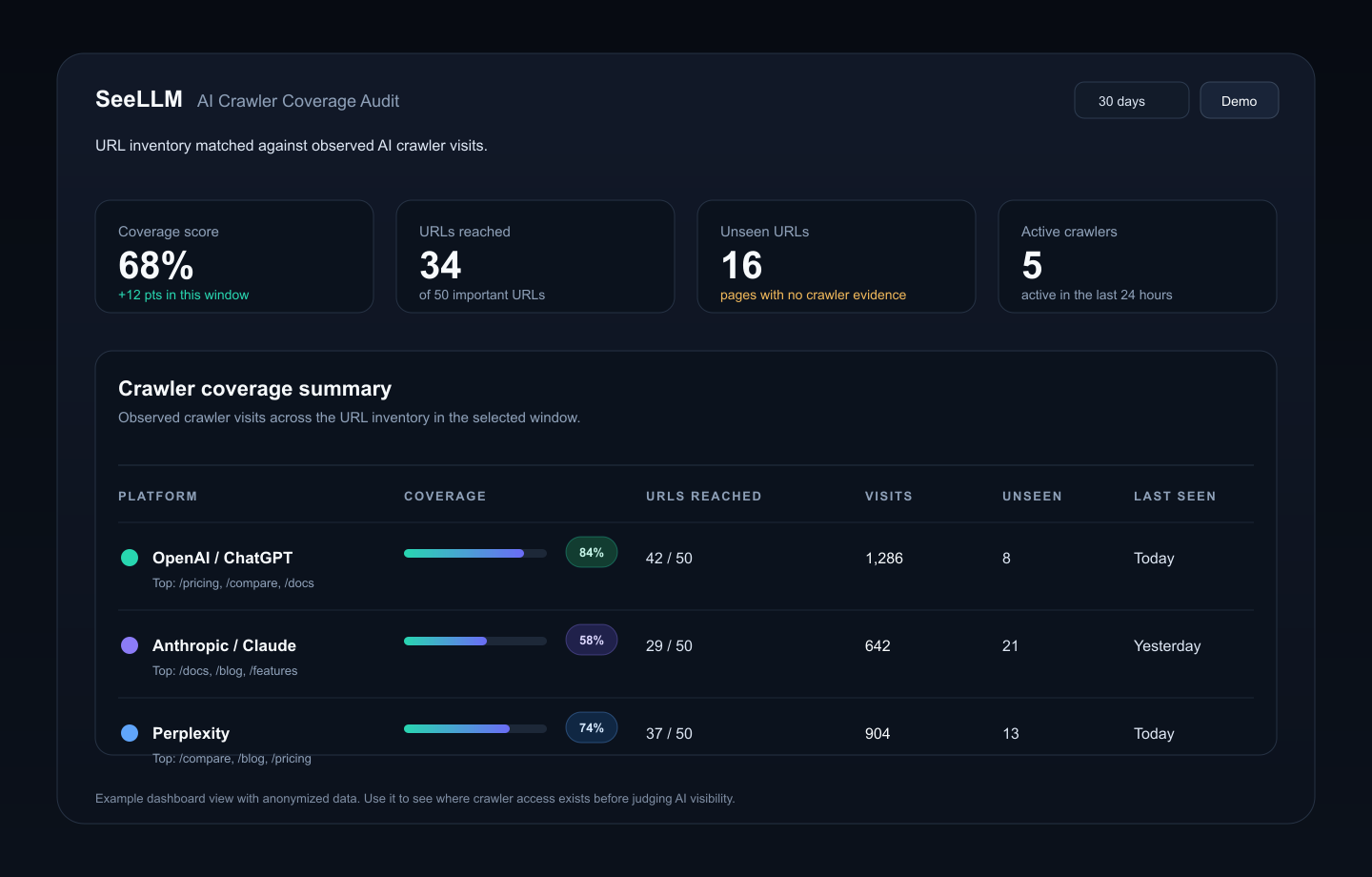1372x877 pixels.
Task: Open the 30 days time window selector
Action: click(x=1132, y=100)
